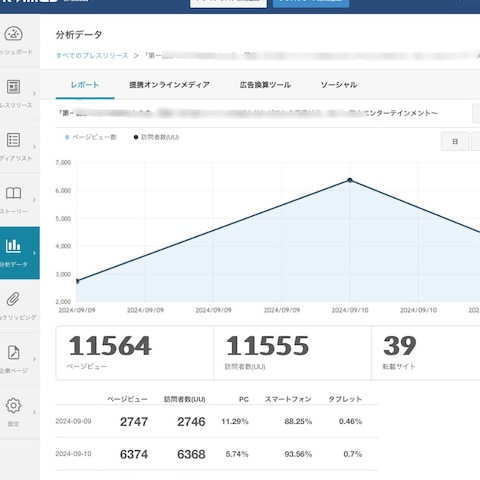480x480 pixels.
Task: Click the すべてのプレスリリース breadcrumb link
Action: tap(92, 55)
